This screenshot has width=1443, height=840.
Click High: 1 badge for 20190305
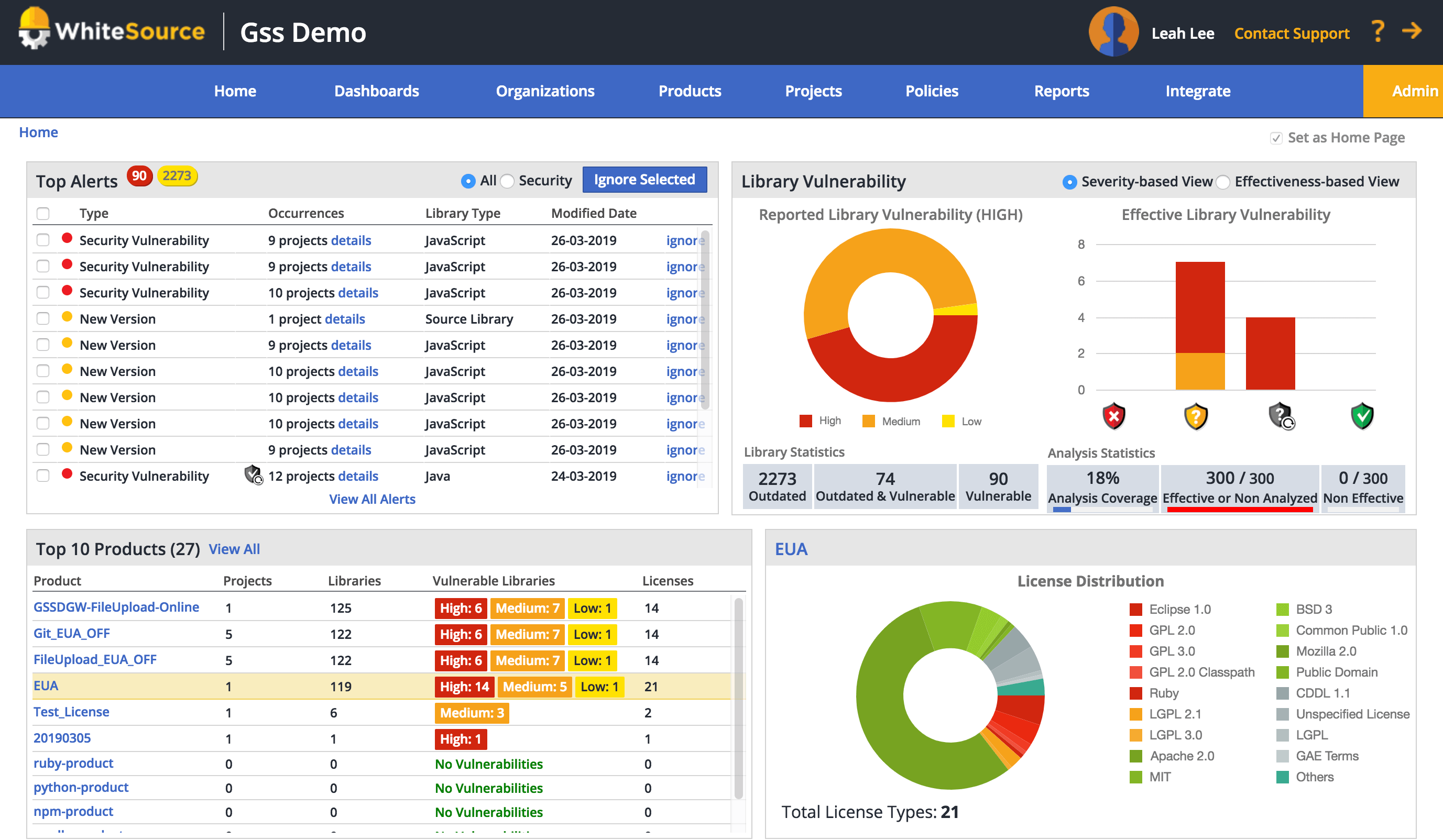(461, 739)
